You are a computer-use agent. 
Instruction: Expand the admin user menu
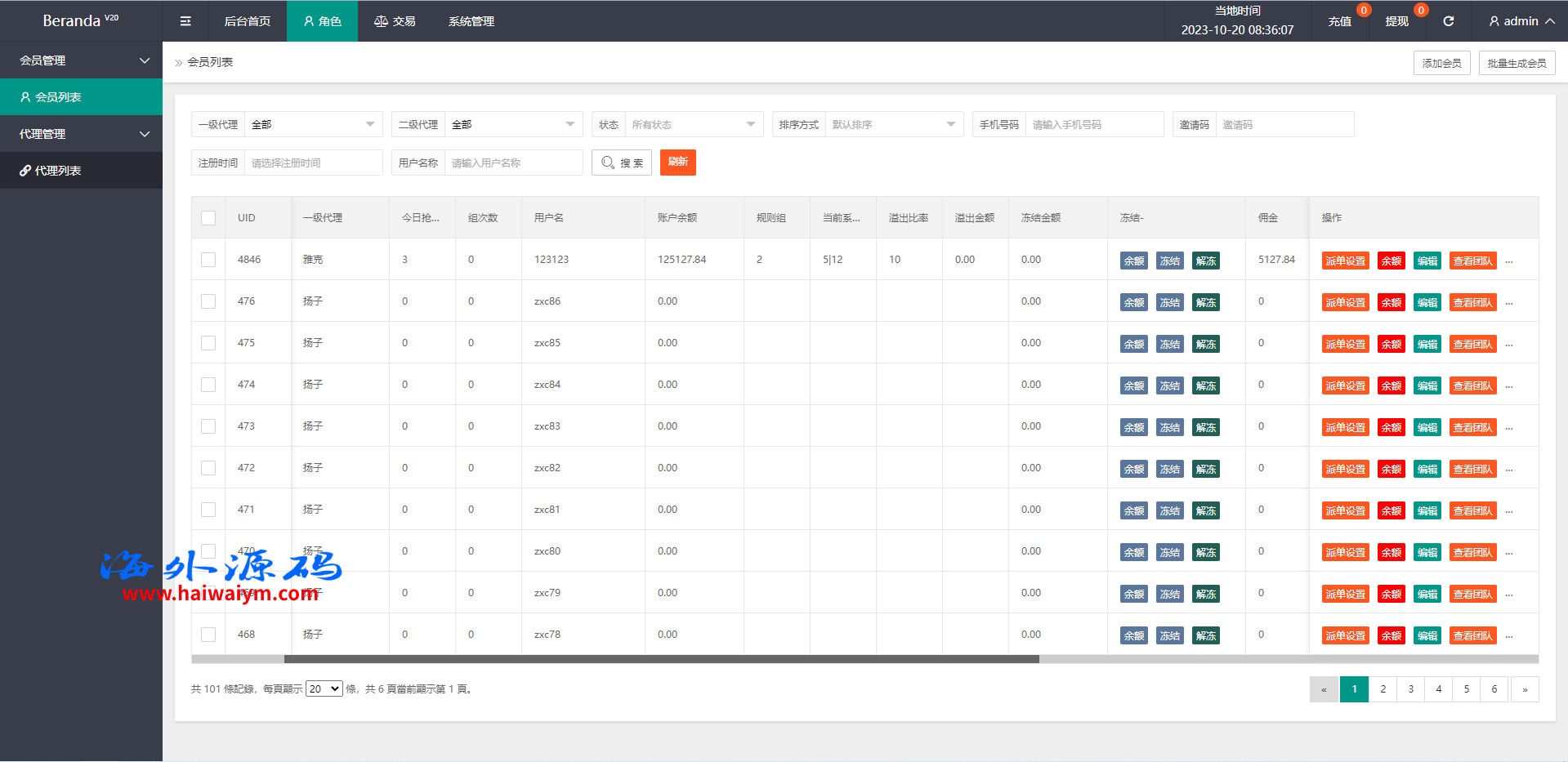(x=1521, y=21)
